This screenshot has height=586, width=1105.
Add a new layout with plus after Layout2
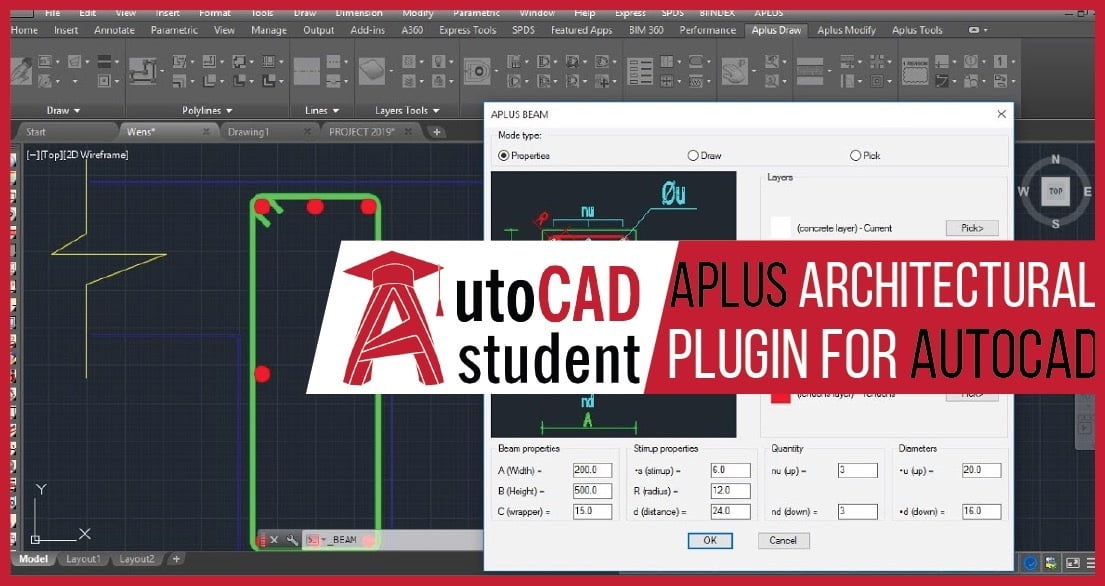176,559
